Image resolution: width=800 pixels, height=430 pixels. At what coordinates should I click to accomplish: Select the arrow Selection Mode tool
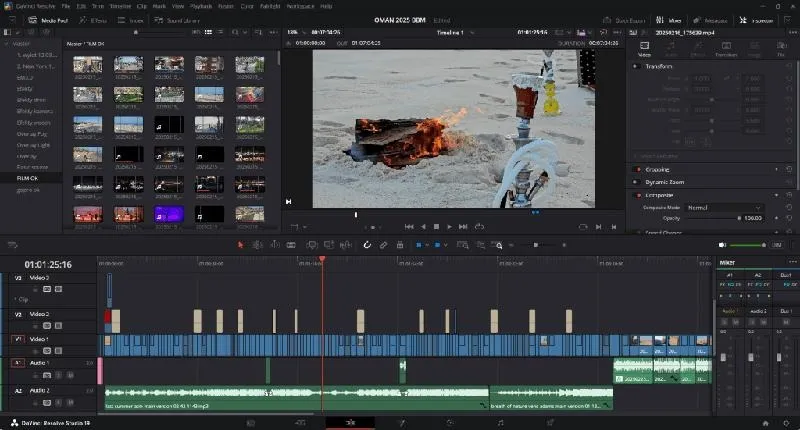(240, 245)
